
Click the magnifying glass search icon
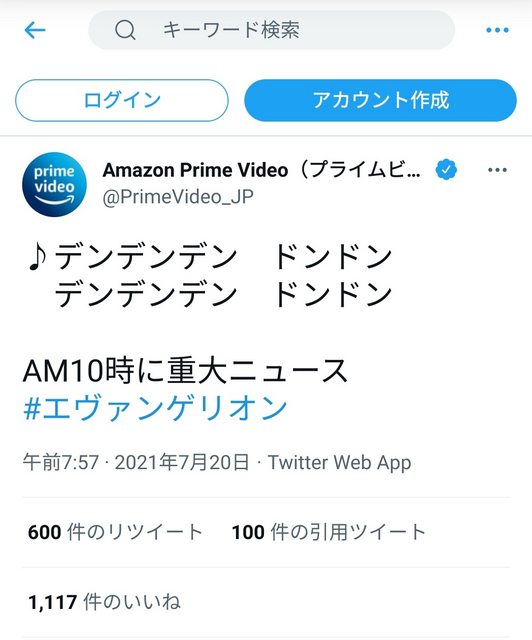(x=125, y=30)
